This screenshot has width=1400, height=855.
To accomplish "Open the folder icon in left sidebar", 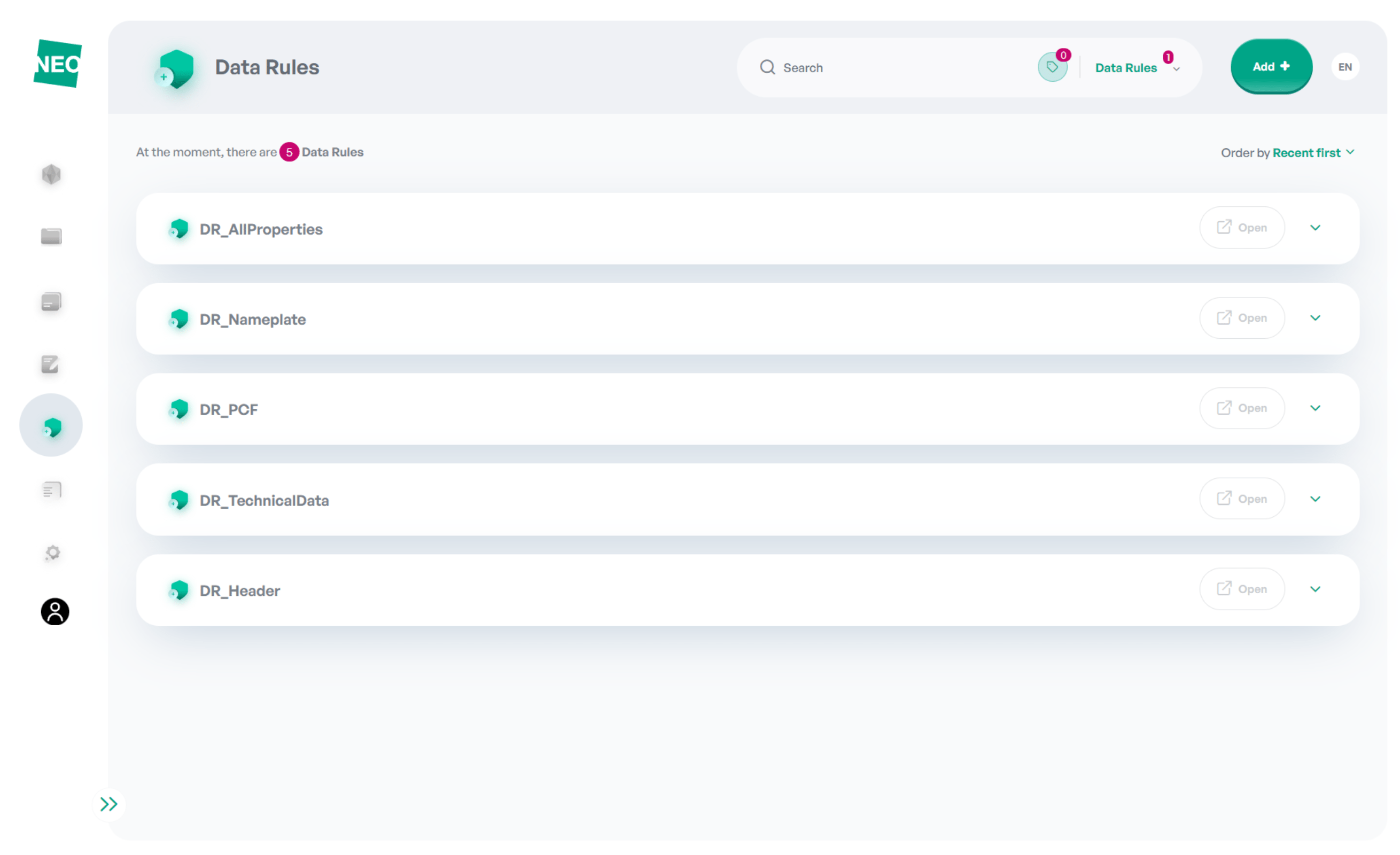I will (51, 236).
